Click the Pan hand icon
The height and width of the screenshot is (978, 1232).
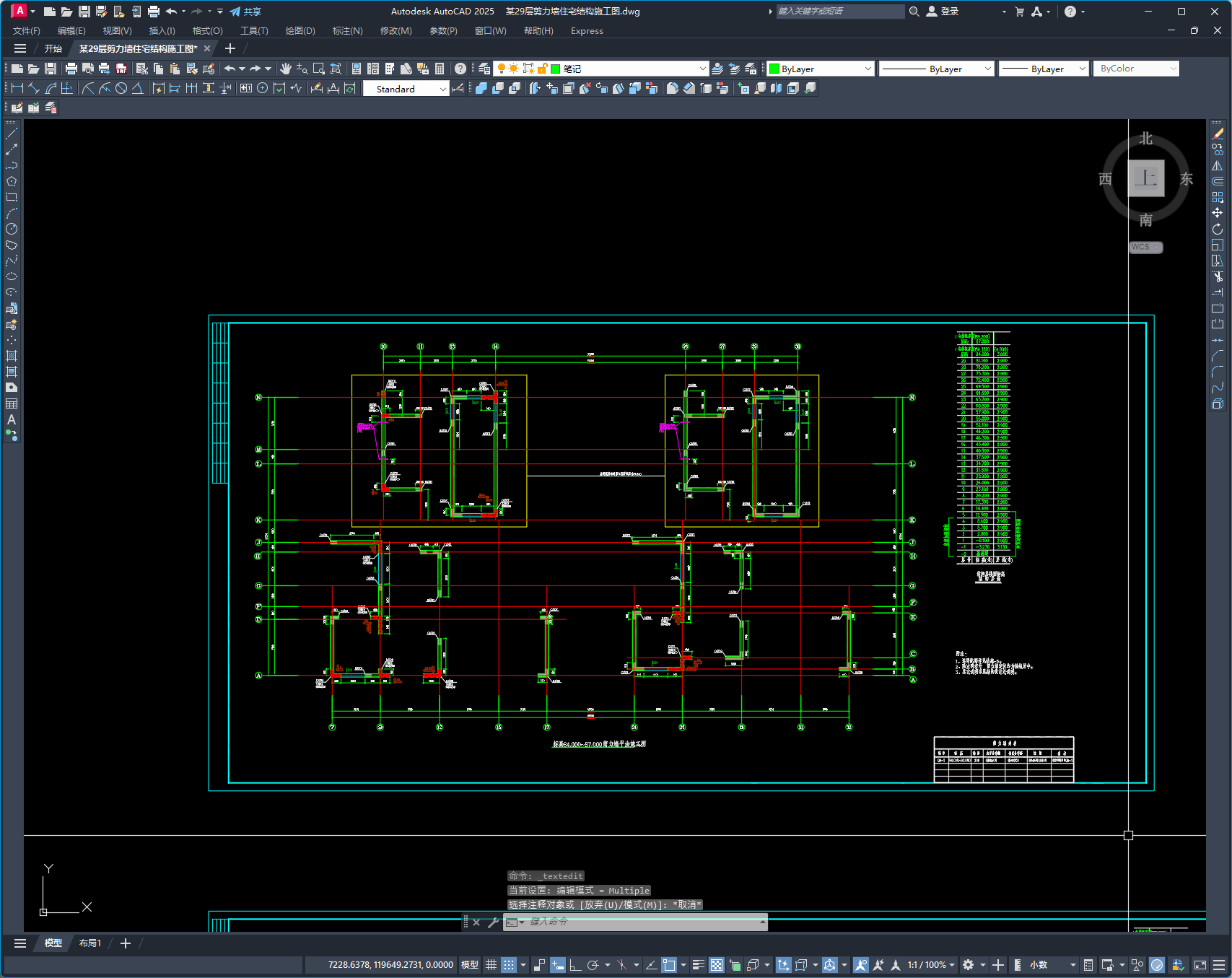tap(286, 69)
